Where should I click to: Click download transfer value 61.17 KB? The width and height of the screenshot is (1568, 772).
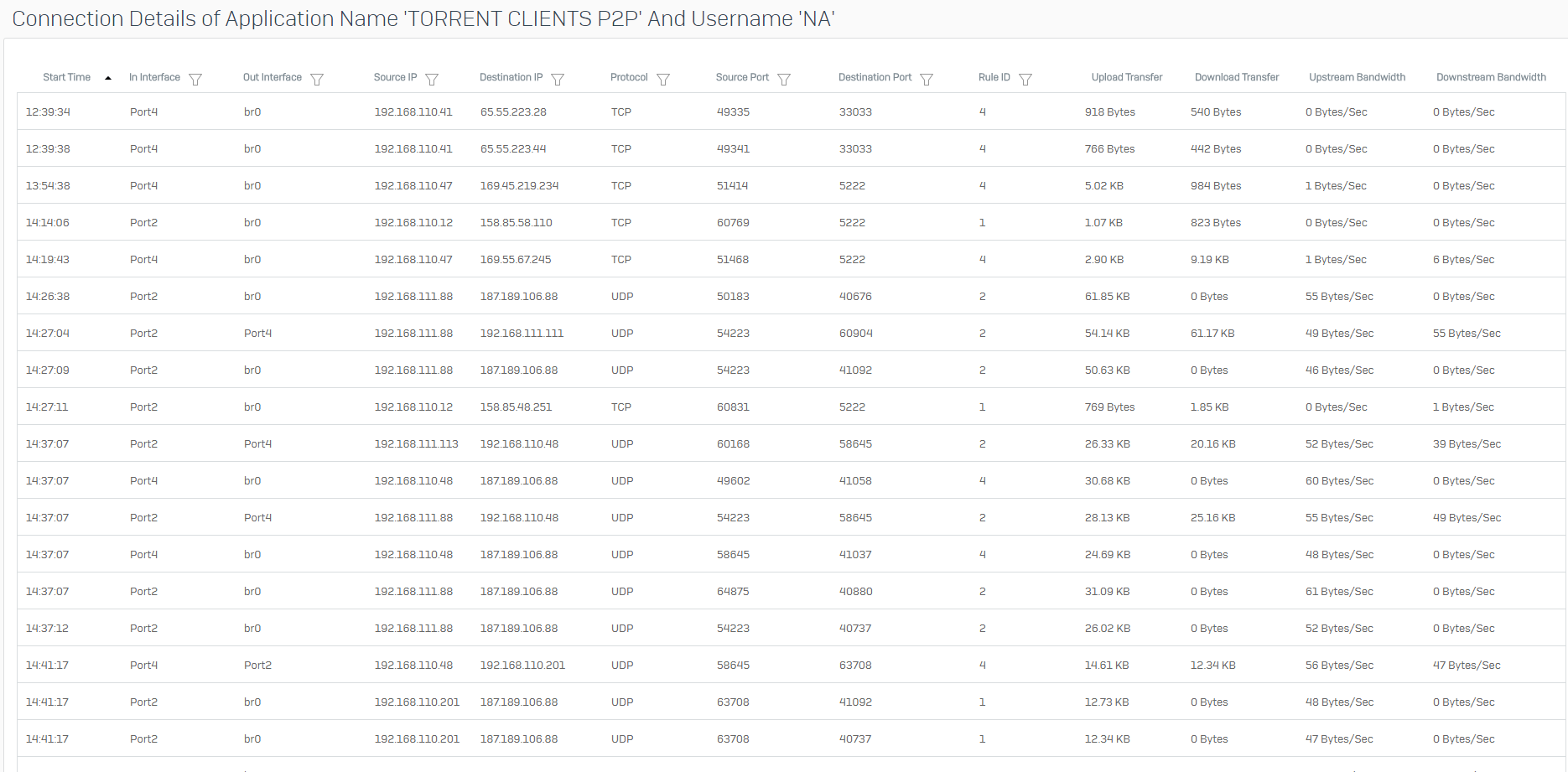pyautogui.click(x=1212, y=333)
